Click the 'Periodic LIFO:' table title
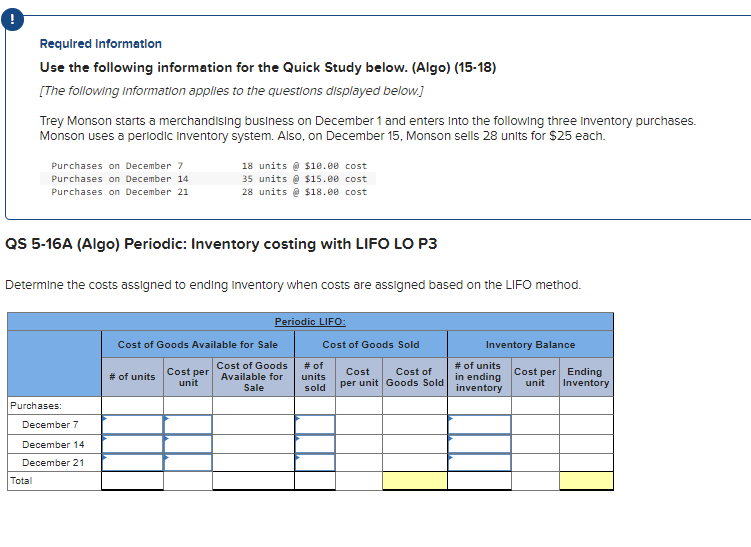Screen dimensions: 751x547 [310, 322]
